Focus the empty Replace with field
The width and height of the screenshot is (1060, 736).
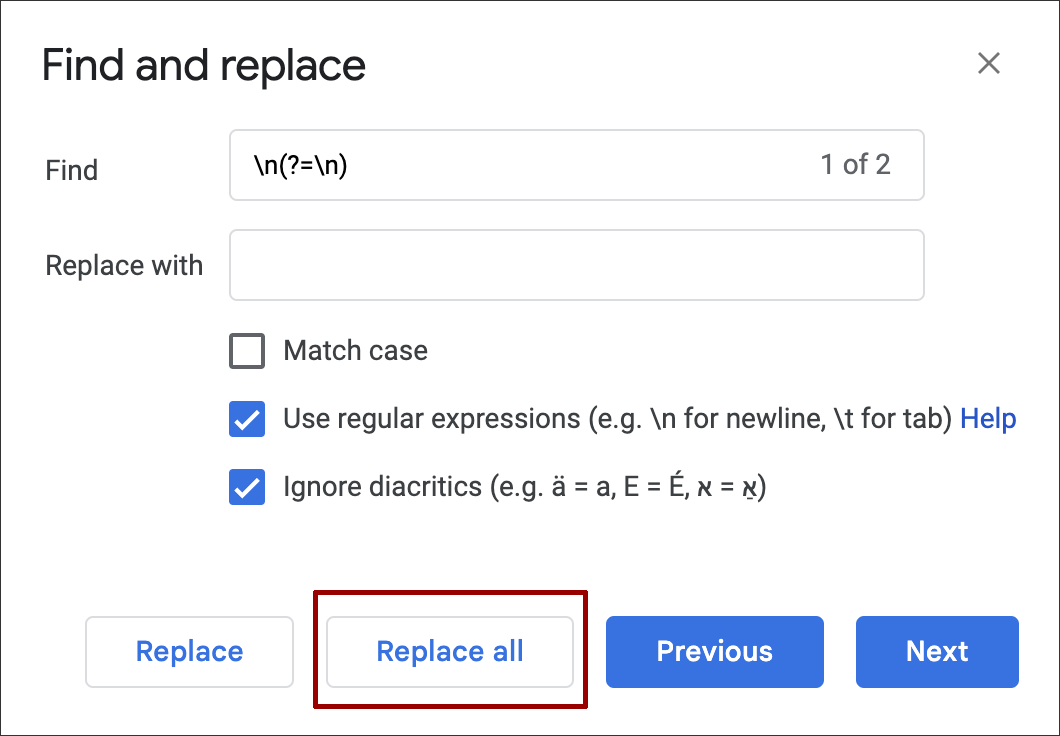pyautogui.click(x=576, y=265)
